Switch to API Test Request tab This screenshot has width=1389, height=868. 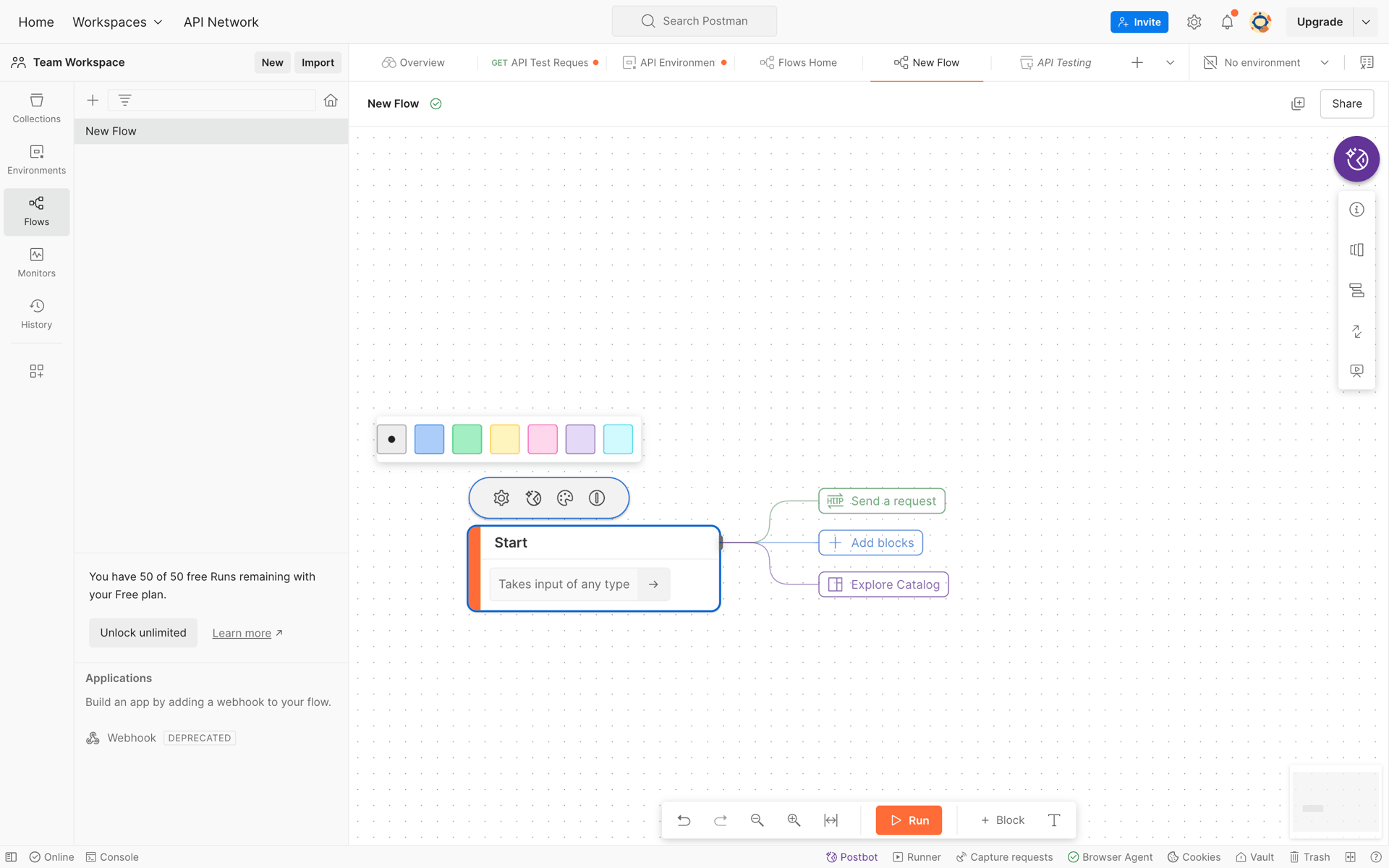tap(544, 63)
